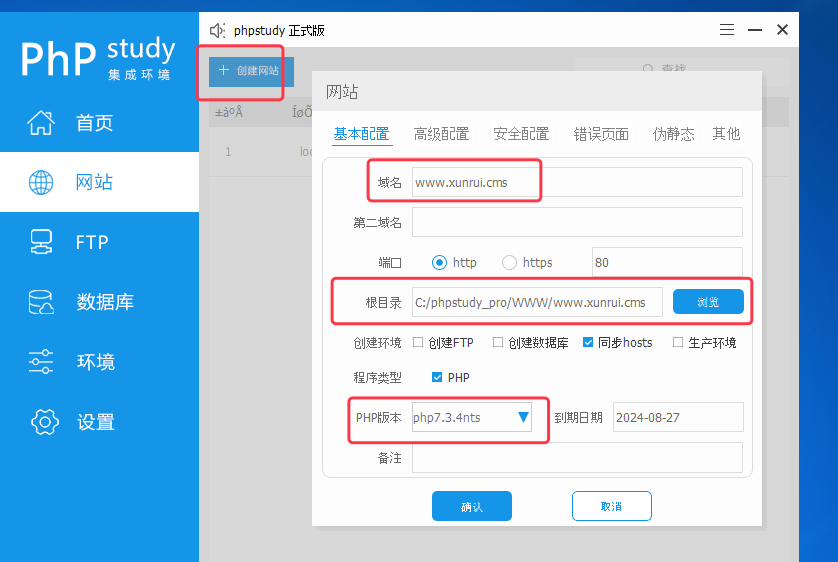Select the 网站 sidebar item
This screenshot has width=838, height=562.
[x=99, y=182]
